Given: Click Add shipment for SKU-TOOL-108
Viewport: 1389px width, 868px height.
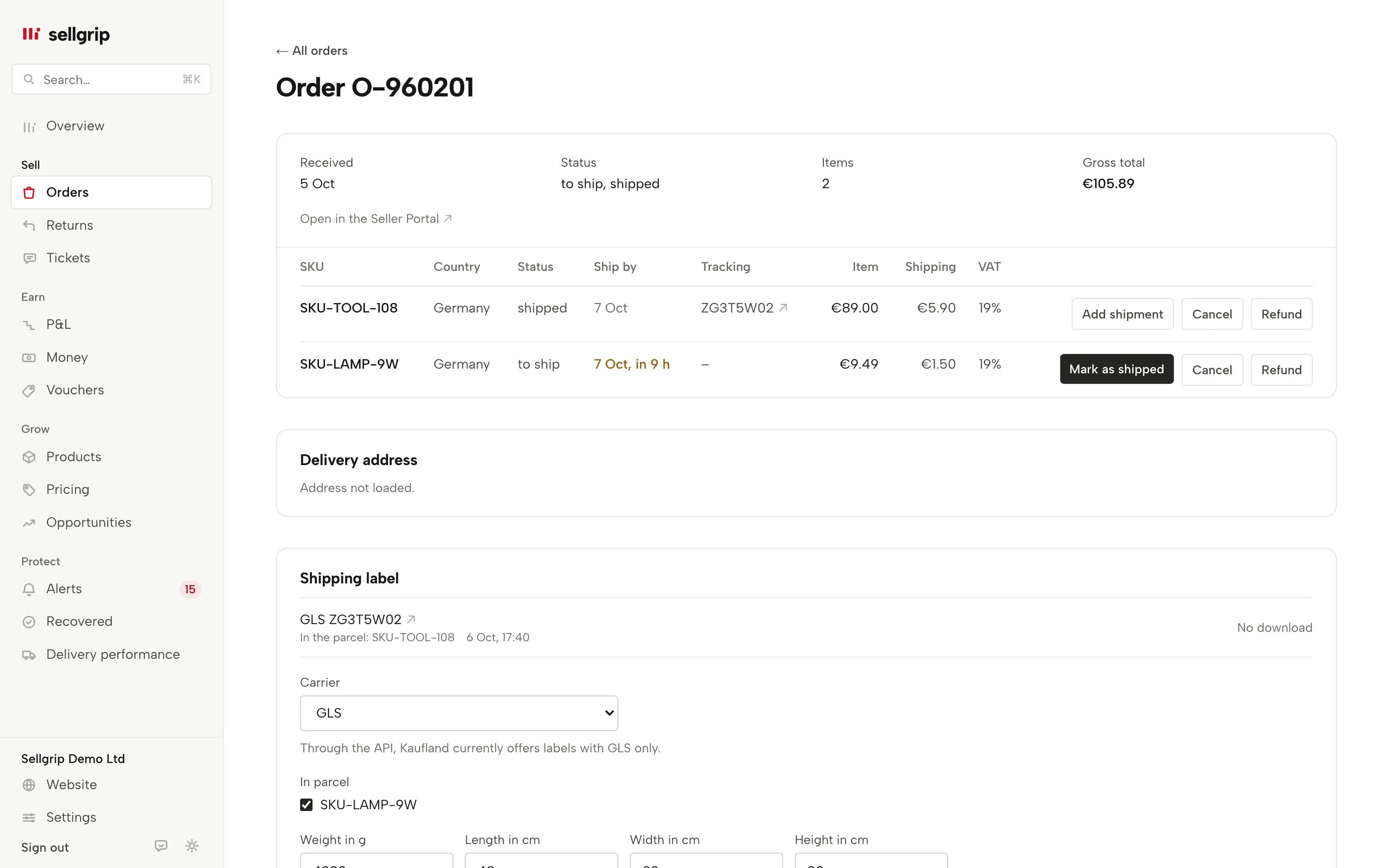Looking at the screenshot, I should 1122,314.
